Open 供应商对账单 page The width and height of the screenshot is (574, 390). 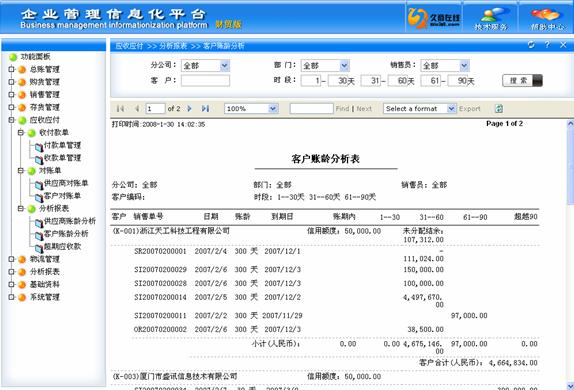(66, 183)
